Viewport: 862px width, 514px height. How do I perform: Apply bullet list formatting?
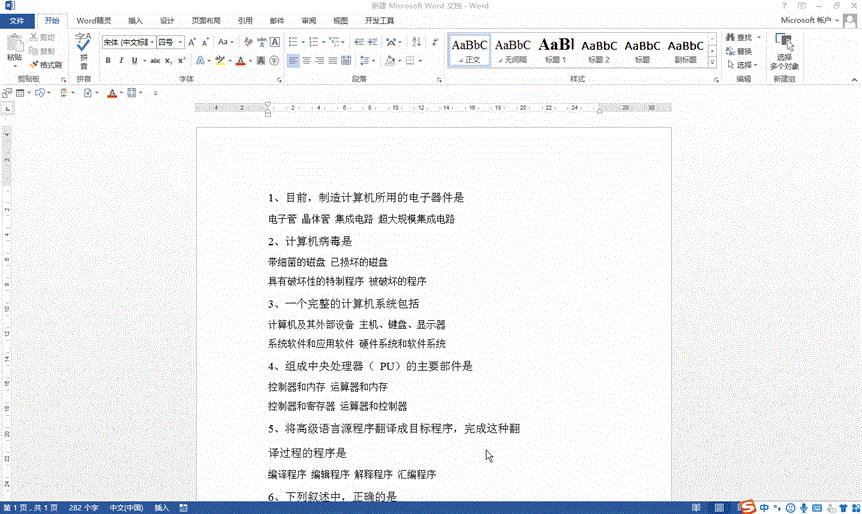(x=293, y=42)
